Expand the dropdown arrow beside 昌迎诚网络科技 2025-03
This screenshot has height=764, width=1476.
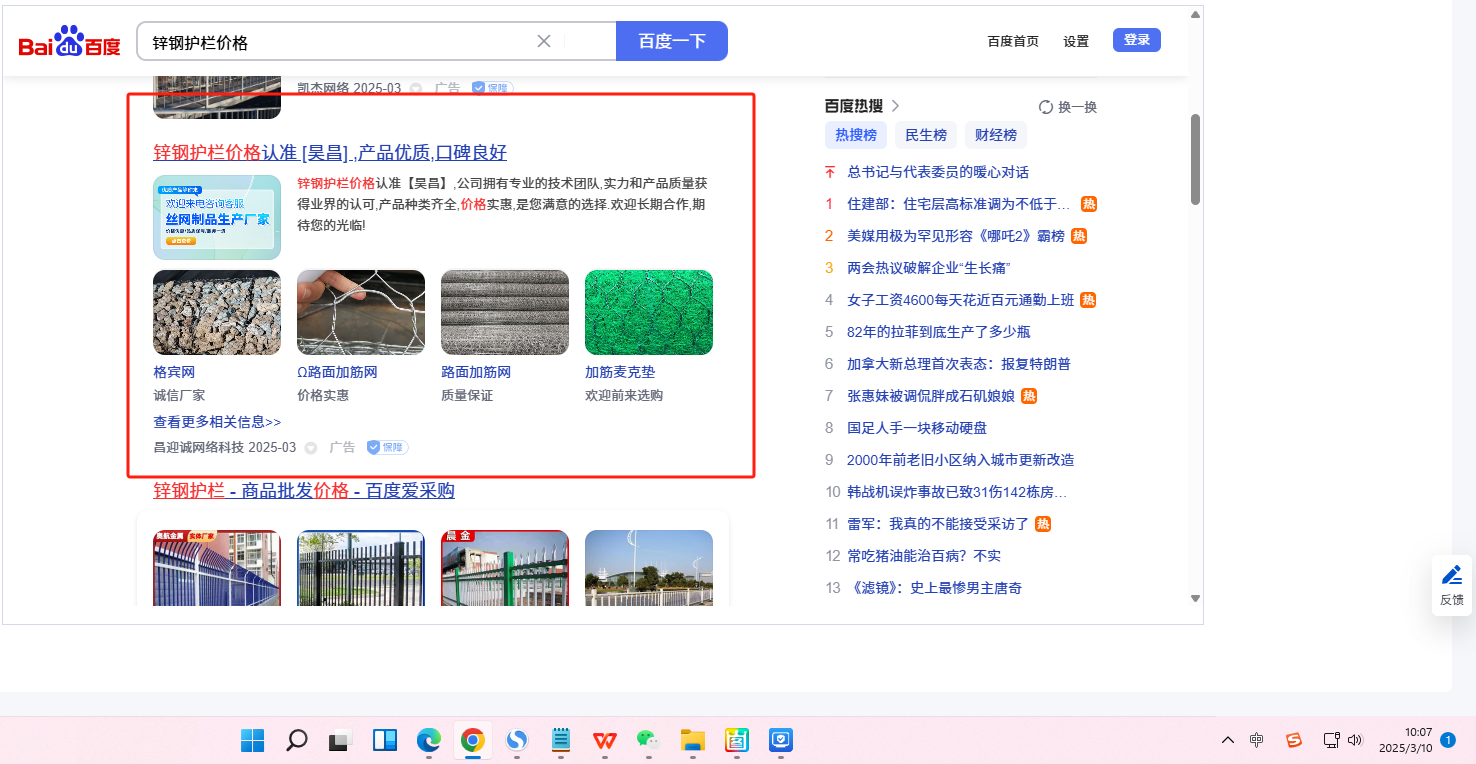coord(311,448)
